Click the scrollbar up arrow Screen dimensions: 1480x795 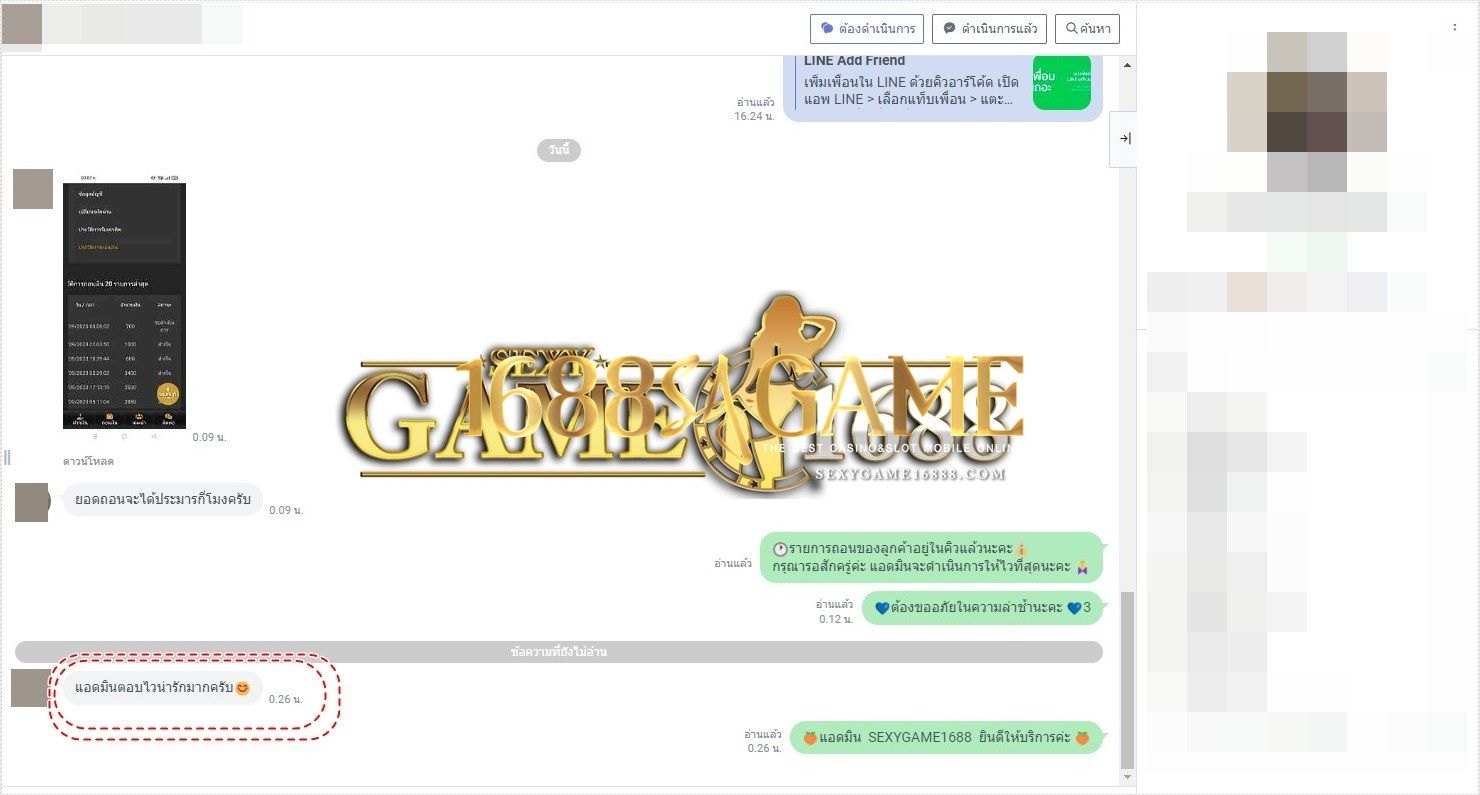[1128, 65]
